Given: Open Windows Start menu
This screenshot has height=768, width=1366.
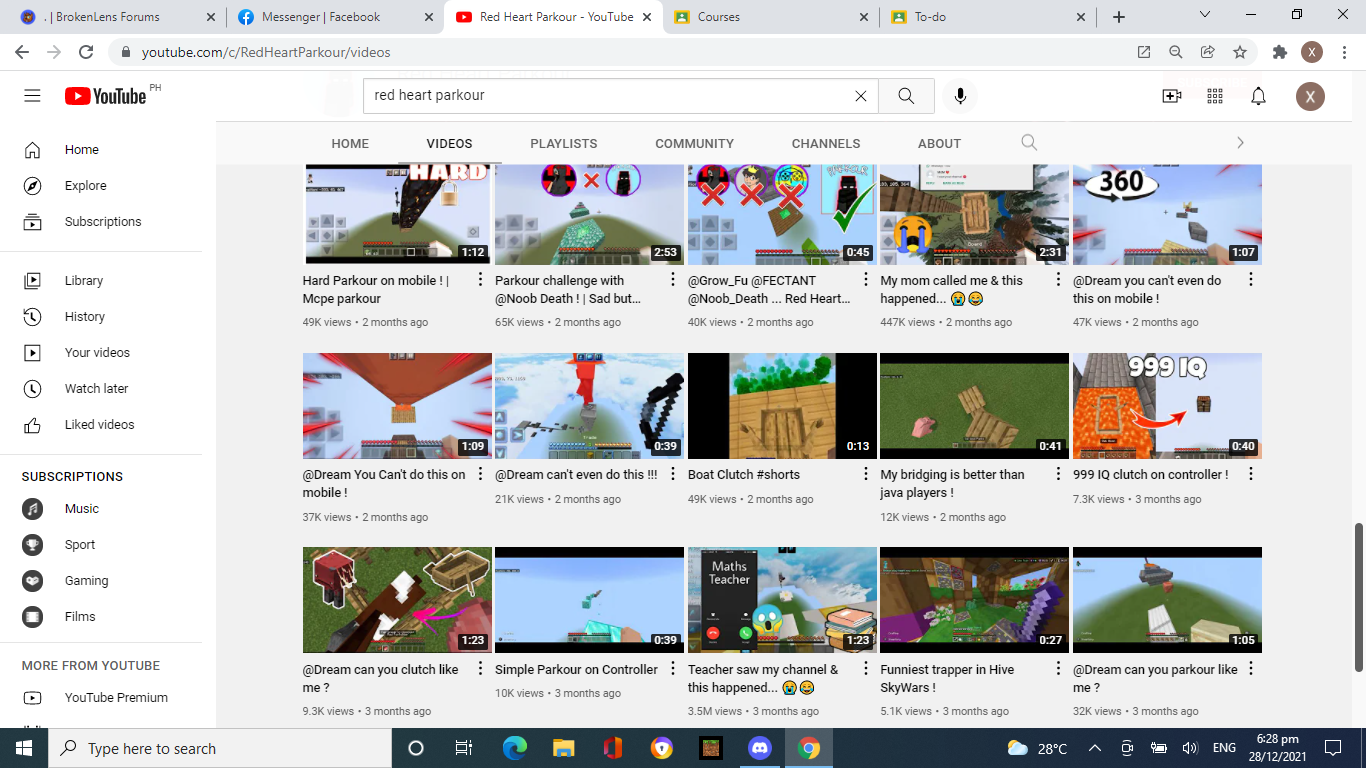Looking at the screenshot, I should 24,748.
